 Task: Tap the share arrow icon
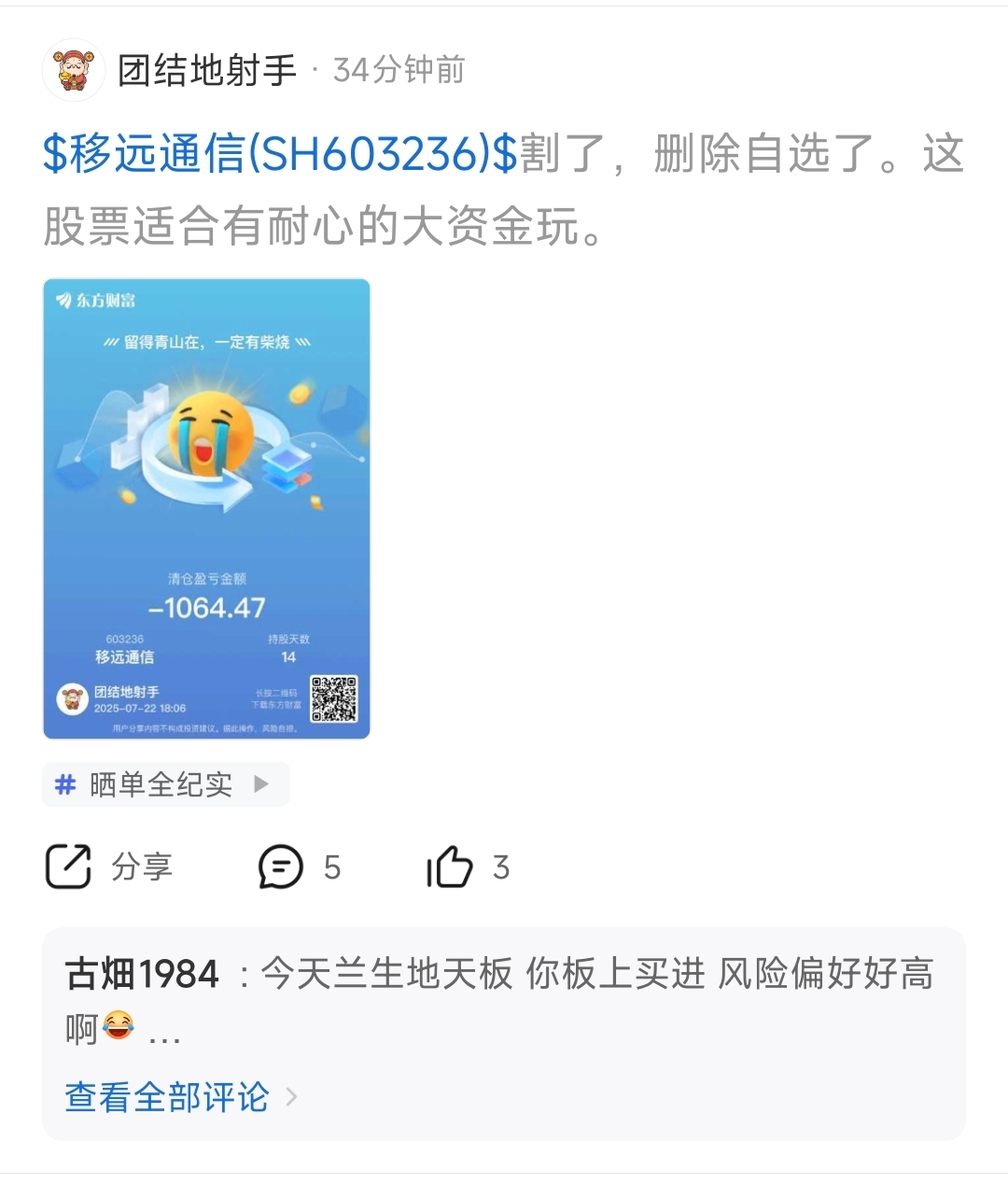point(68,867)
